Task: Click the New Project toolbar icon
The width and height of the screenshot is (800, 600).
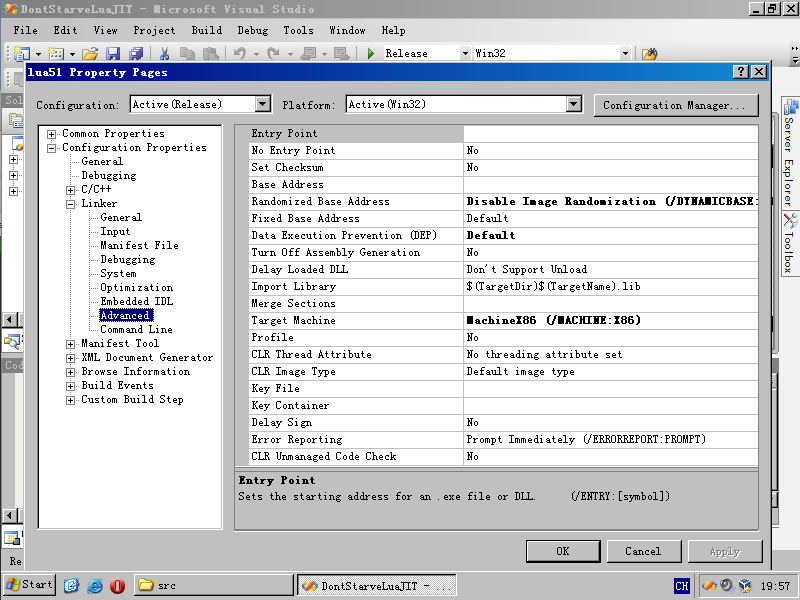Action: point(22,53)
